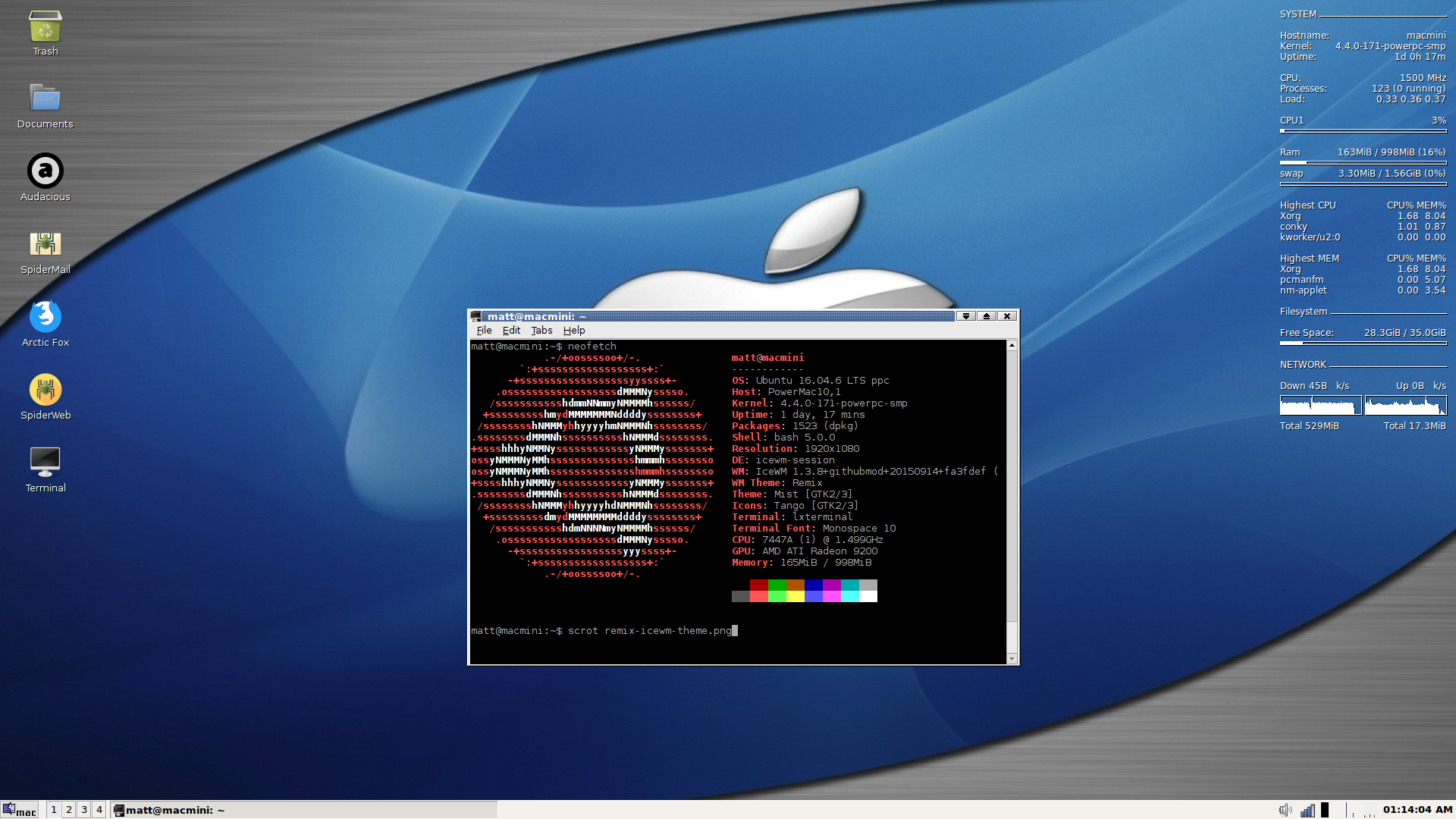This screenshot has height=819, width=1456.
Task: Switch to workspace 2
Action: coord(69,810)
